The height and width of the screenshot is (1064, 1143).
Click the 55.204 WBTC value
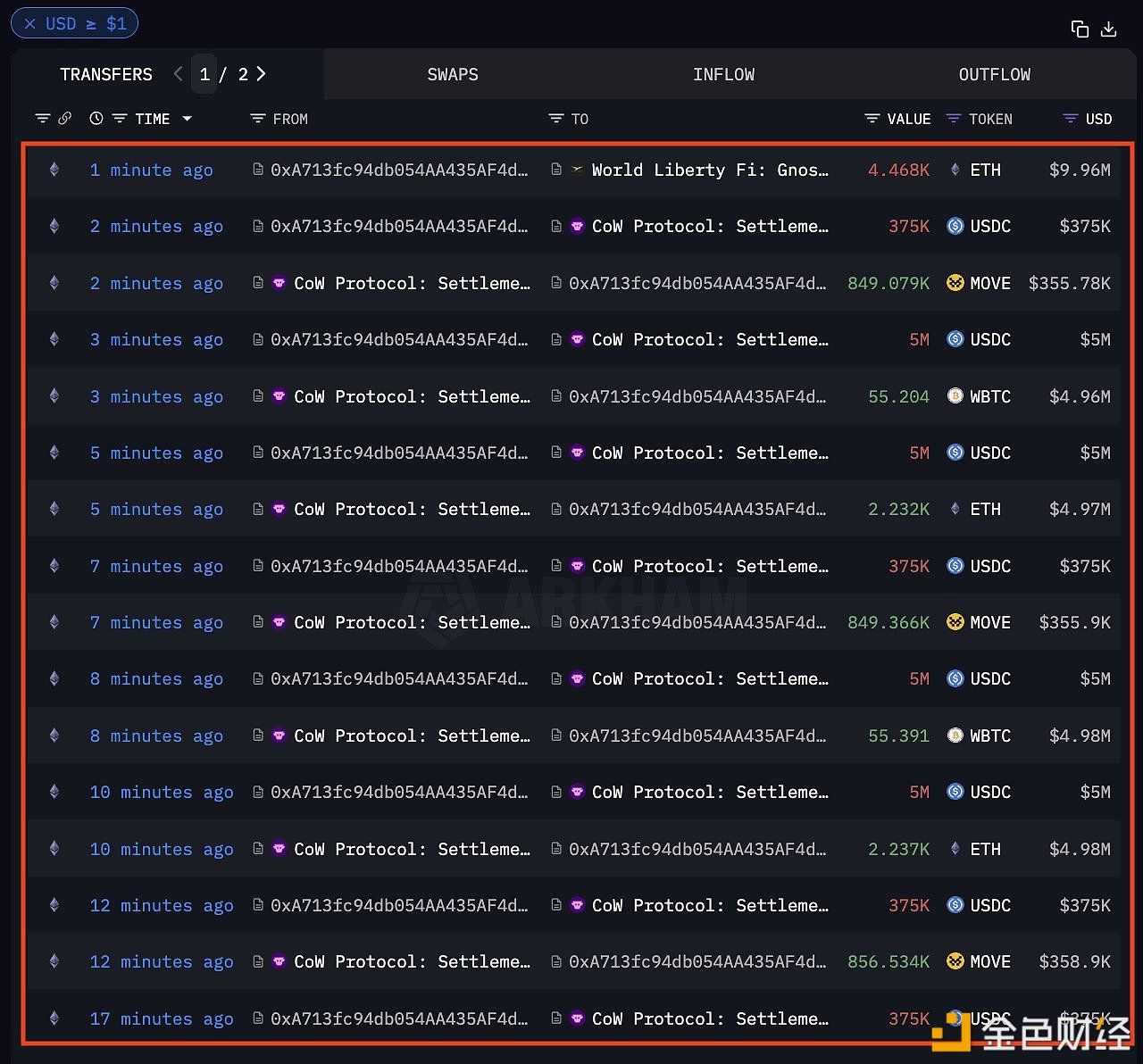pyautogui.click(x=899, y=396)
